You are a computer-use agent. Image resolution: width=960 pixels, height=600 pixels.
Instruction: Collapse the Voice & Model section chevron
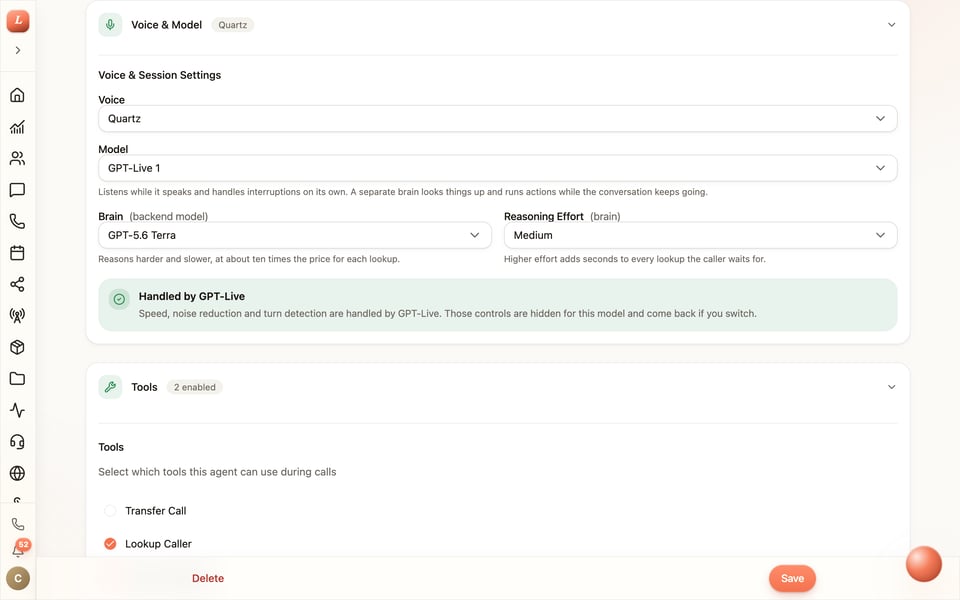[x=891, y=25]
